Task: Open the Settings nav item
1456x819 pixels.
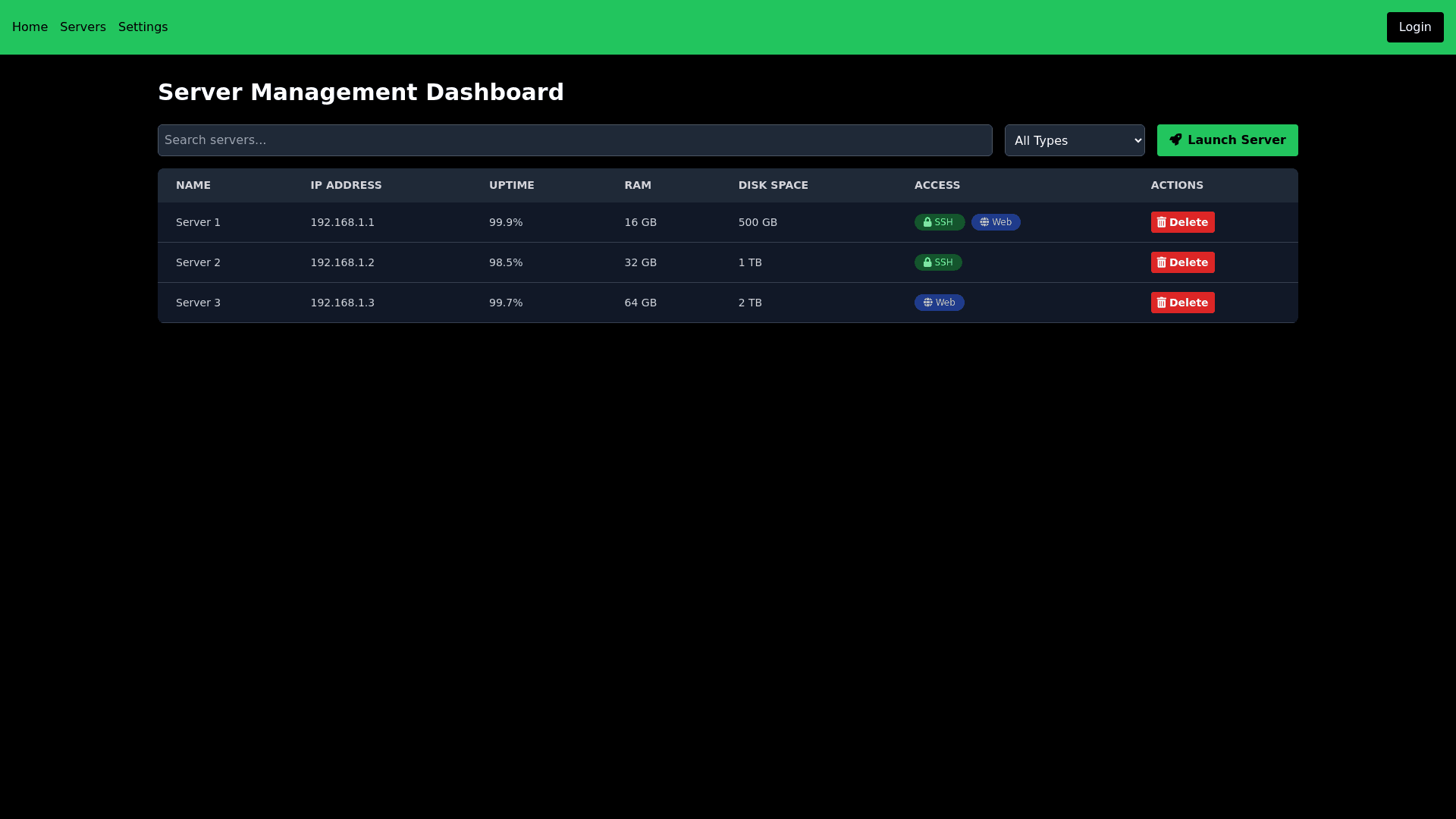Action: click(x=143, y=27)
